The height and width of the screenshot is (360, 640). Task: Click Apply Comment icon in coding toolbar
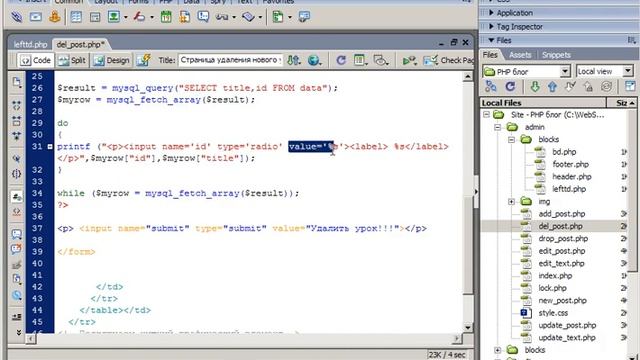(x=17, y=234)
